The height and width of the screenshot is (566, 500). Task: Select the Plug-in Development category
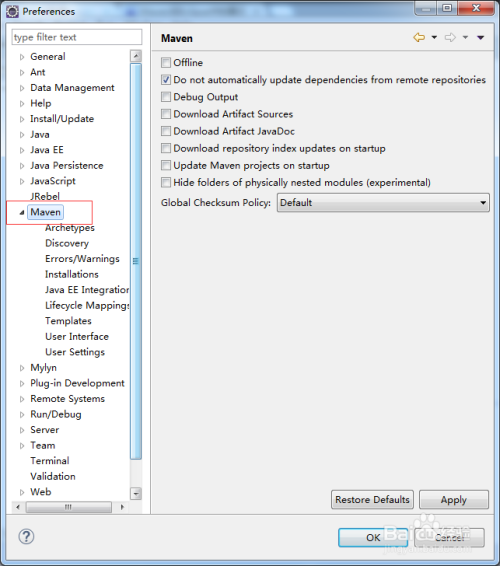pos(77,383)
